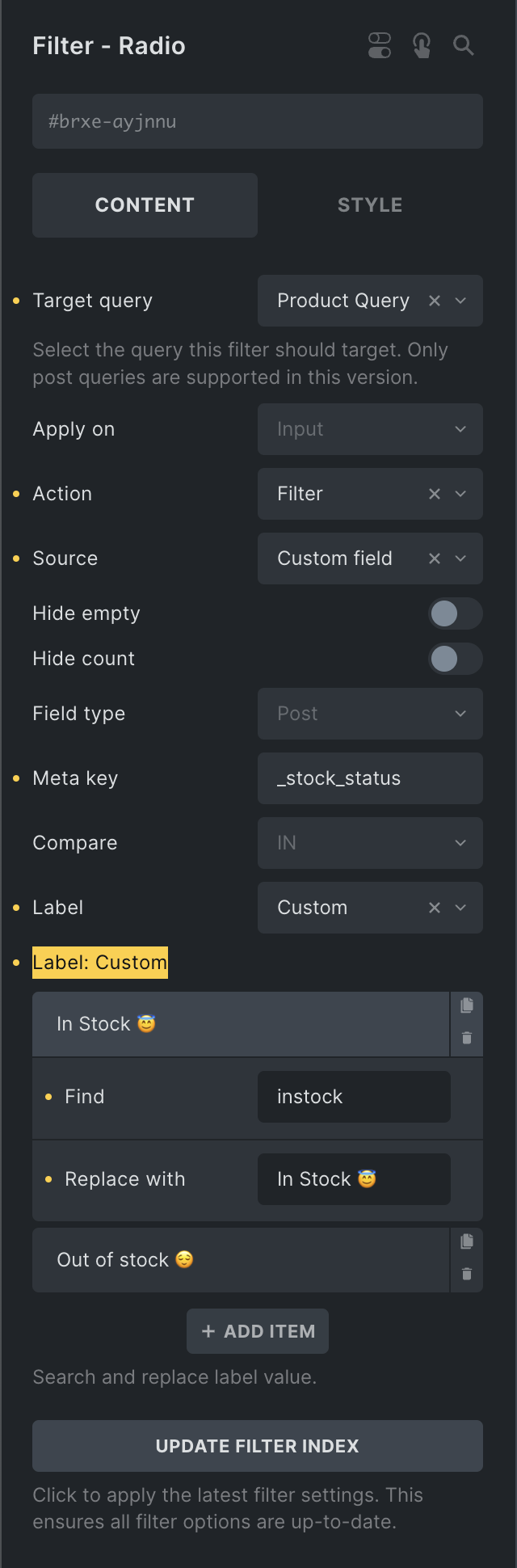Clear the Product Query target selection
Screen dimensions: 517x1568
435,301
